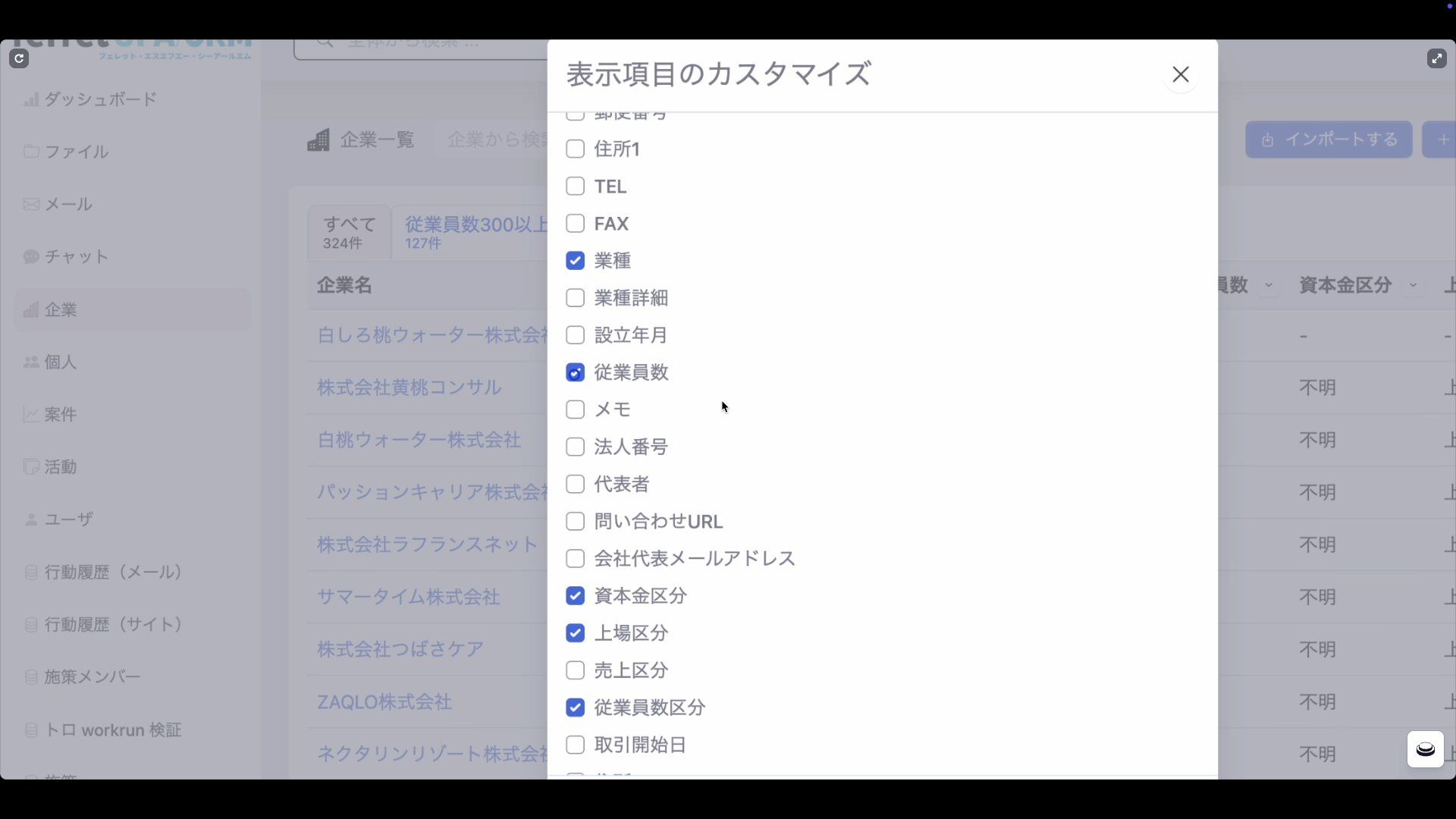1456x819 pixels.
Task: Open 白桃ウォーター株式会社 company link
Action: pos(419,440)
